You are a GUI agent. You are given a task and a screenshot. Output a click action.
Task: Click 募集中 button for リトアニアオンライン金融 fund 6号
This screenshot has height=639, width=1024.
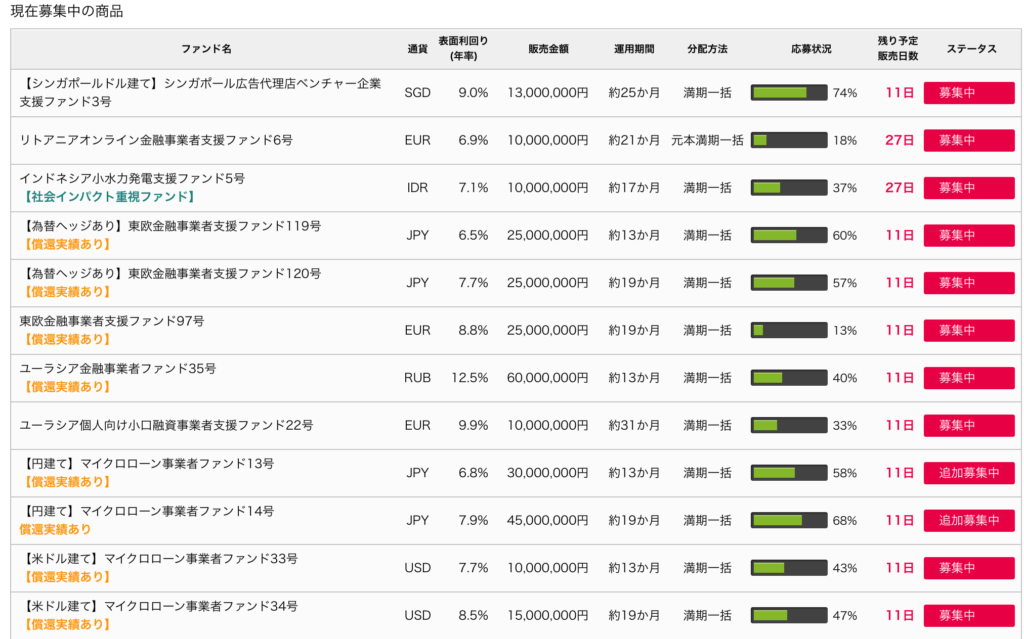[x=968, y=140]
